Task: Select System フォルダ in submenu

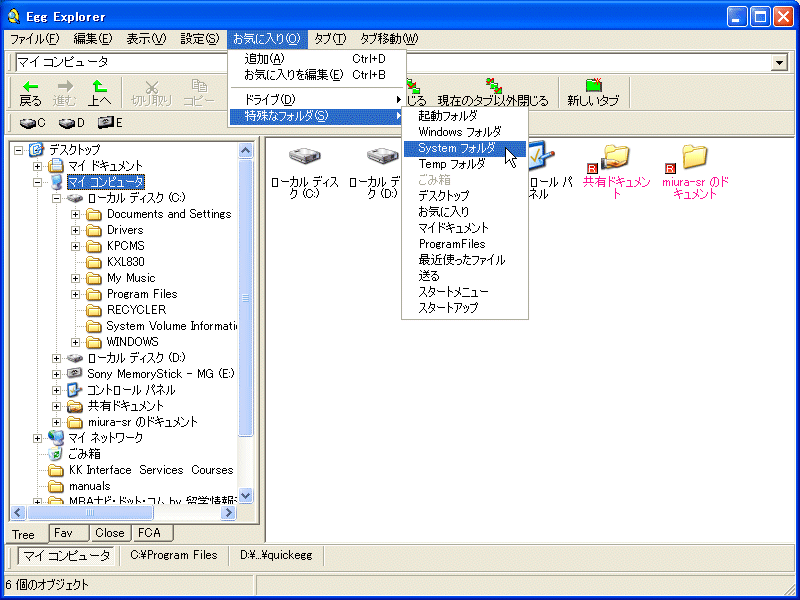Action: tap(465, 148)
